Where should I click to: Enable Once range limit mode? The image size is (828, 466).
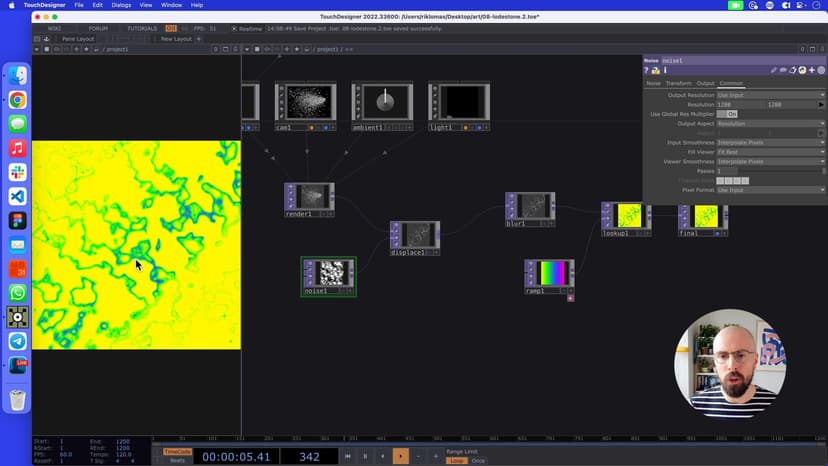pos(478,461)
